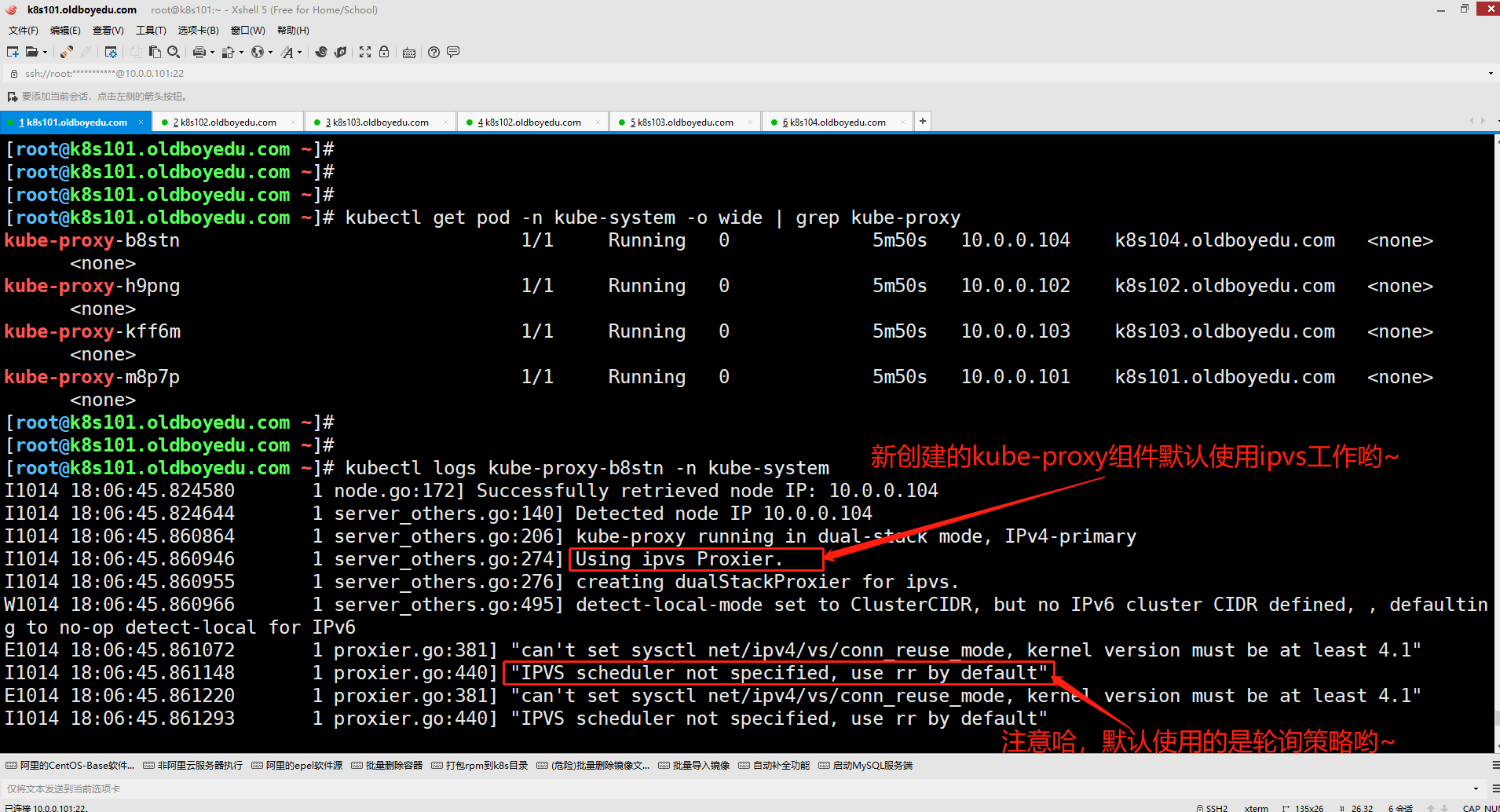The image size is (1500, 812).
Task: Click the Reconnect icon in toolbar
Action: pos(66,52)
